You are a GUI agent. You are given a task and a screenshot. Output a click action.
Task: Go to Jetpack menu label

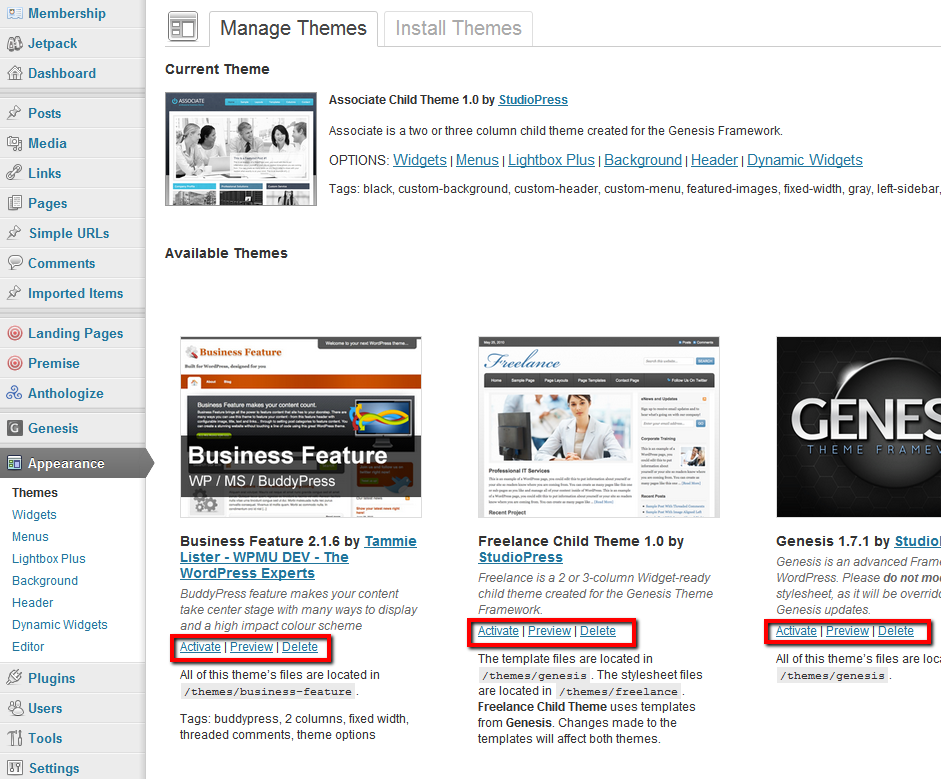52,43
